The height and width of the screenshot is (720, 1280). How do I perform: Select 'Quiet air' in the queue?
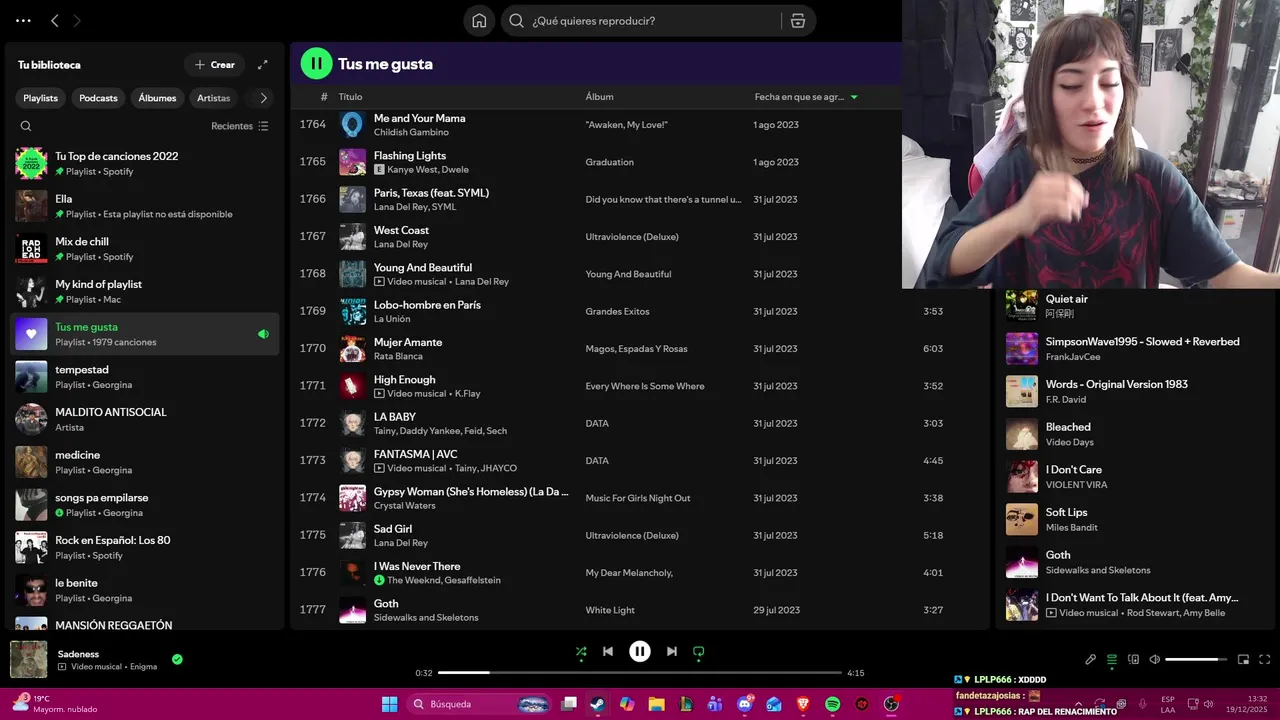click(1067, 299)
